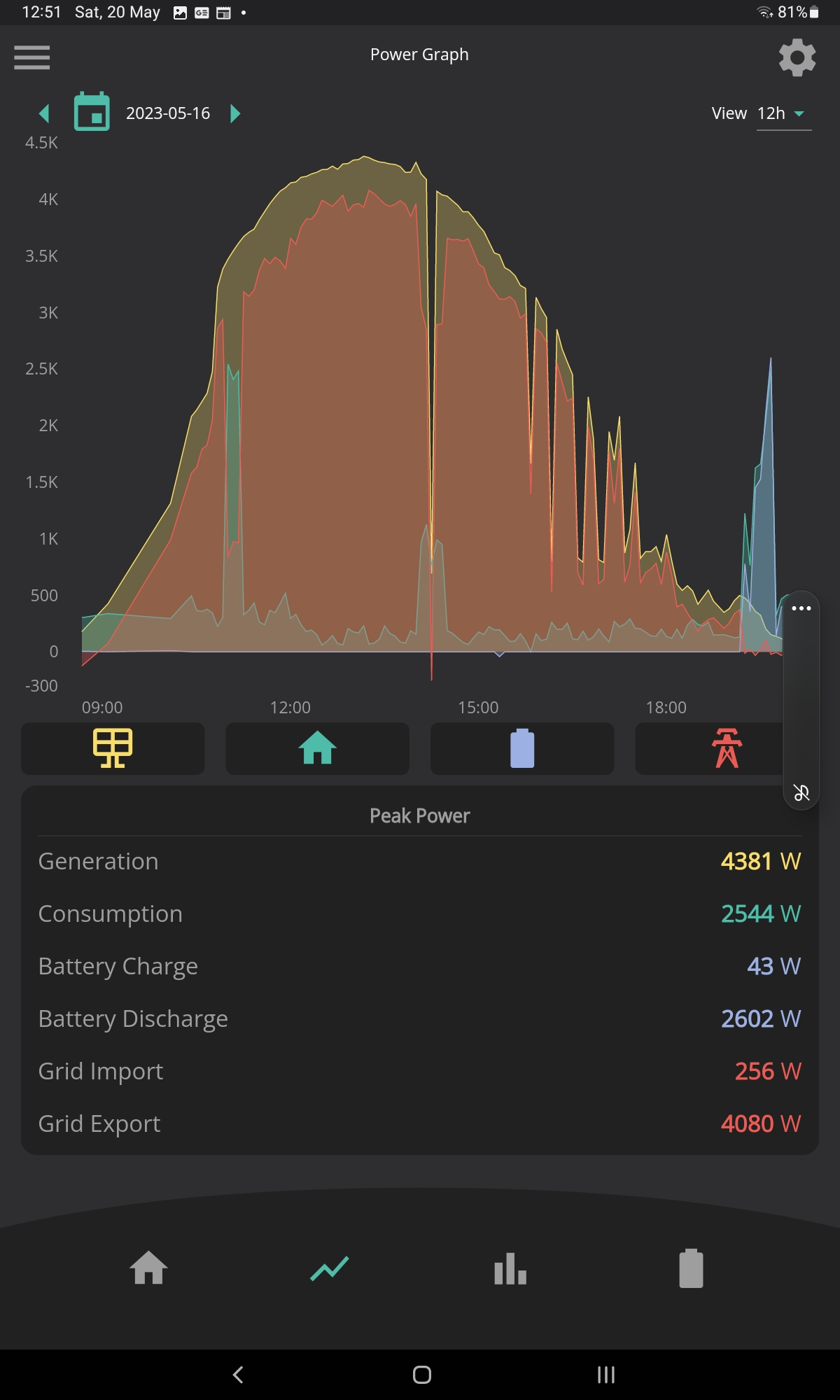Open the home tab in bottom bar

[148, 1268]
